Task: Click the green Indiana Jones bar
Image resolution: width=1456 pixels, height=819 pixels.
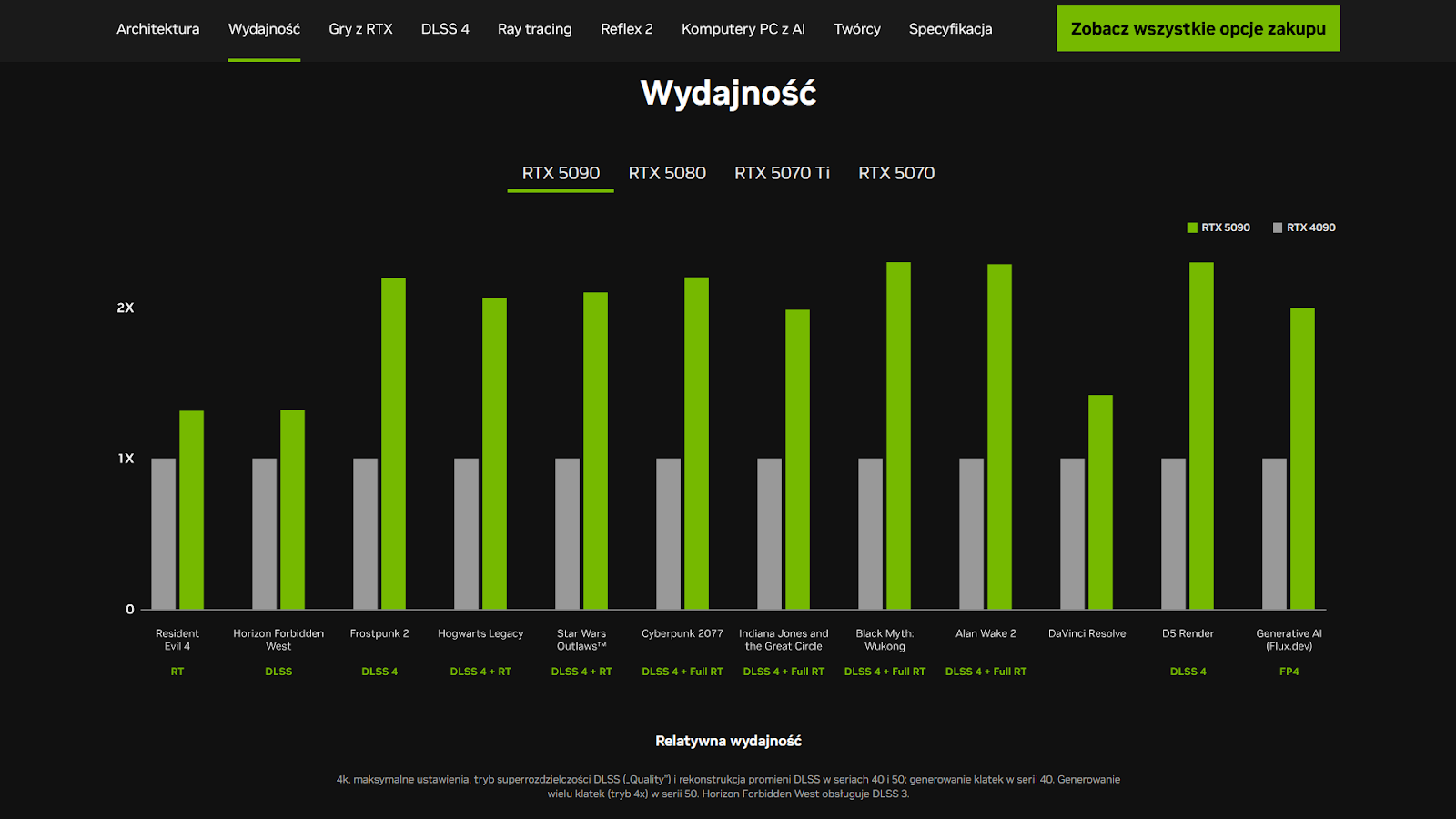Action: tap(797, 460)
